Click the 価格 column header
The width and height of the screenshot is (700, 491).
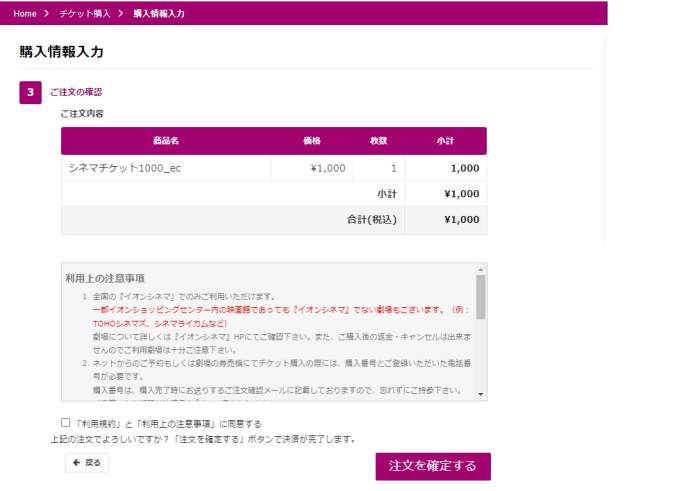pos(311,141)
